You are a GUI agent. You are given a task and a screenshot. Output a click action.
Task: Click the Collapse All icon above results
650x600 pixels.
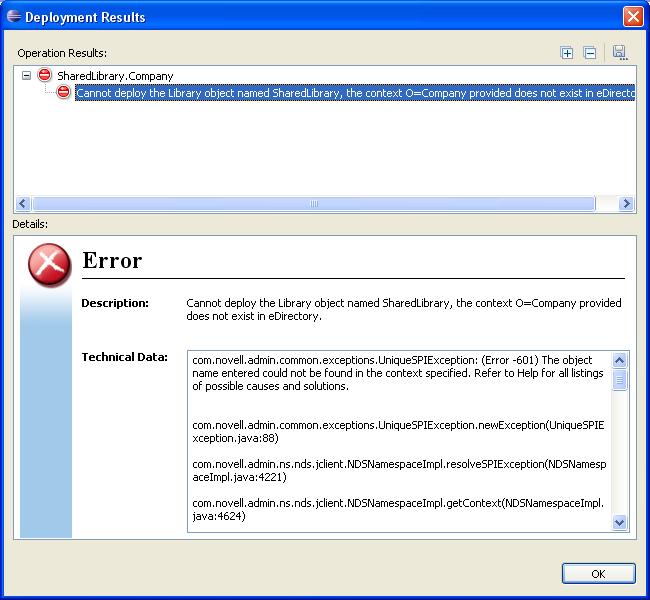(590, 53)
